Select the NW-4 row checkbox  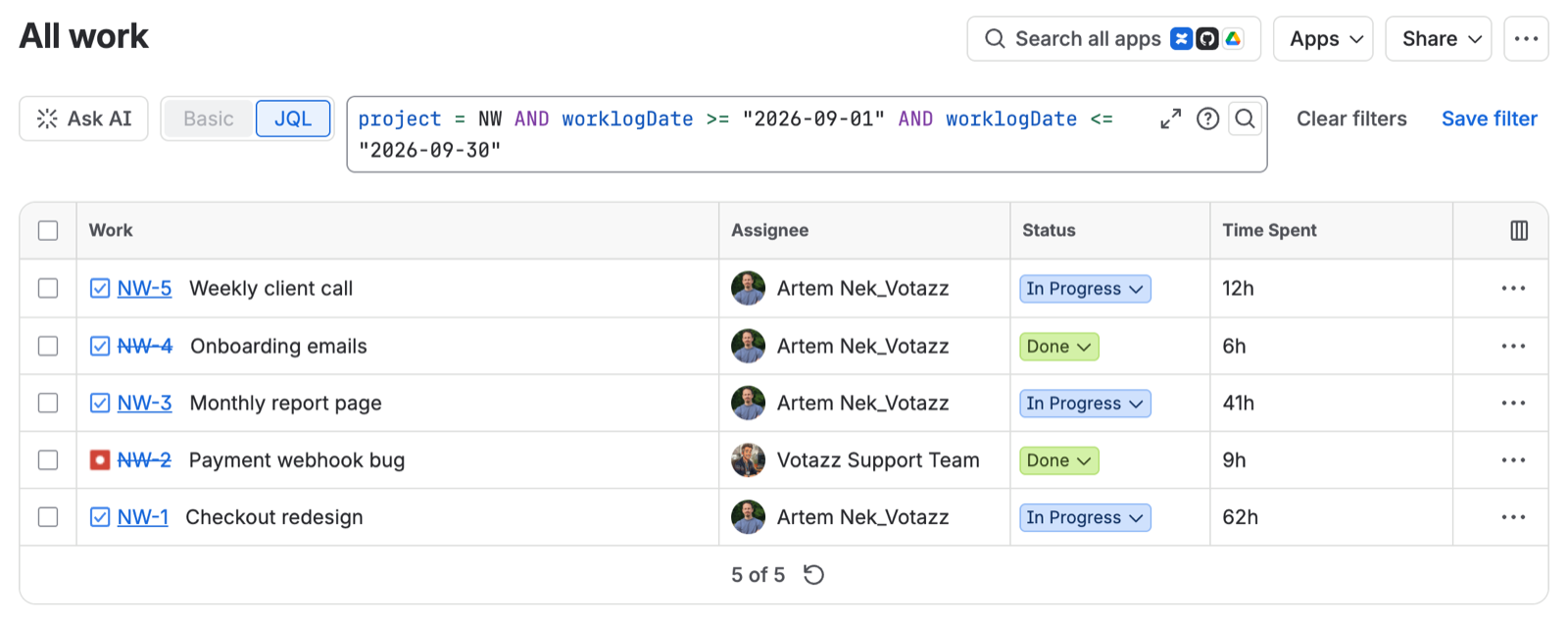(48, 346)
